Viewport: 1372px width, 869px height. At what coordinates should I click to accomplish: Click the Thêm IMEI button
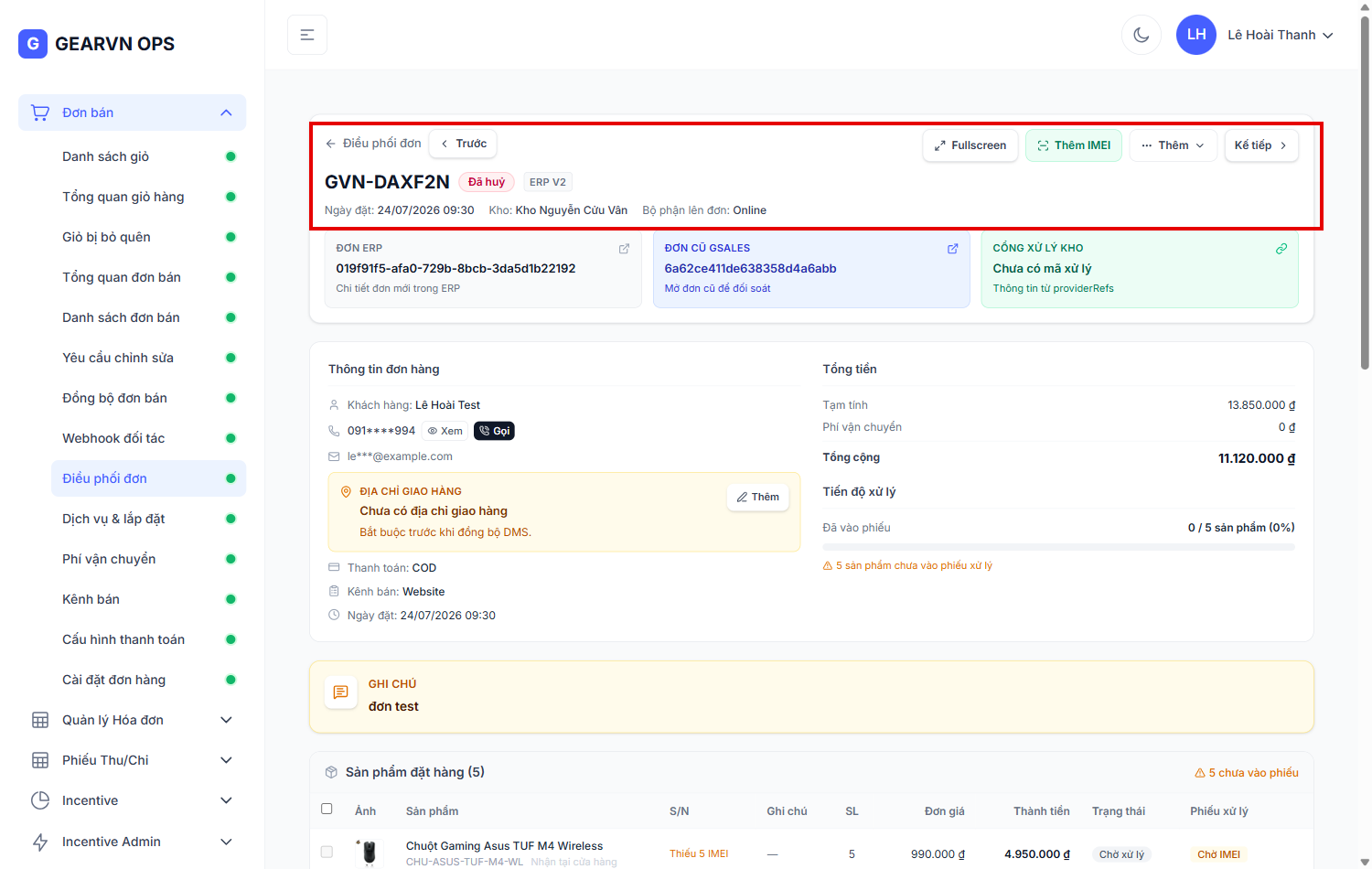(1074, 145)
